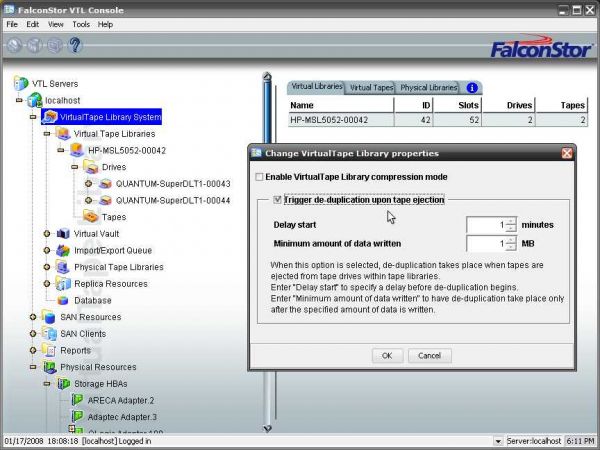Click the Database icon
The width and height of the screenshot is (600, 450).
tap(63, 300)
